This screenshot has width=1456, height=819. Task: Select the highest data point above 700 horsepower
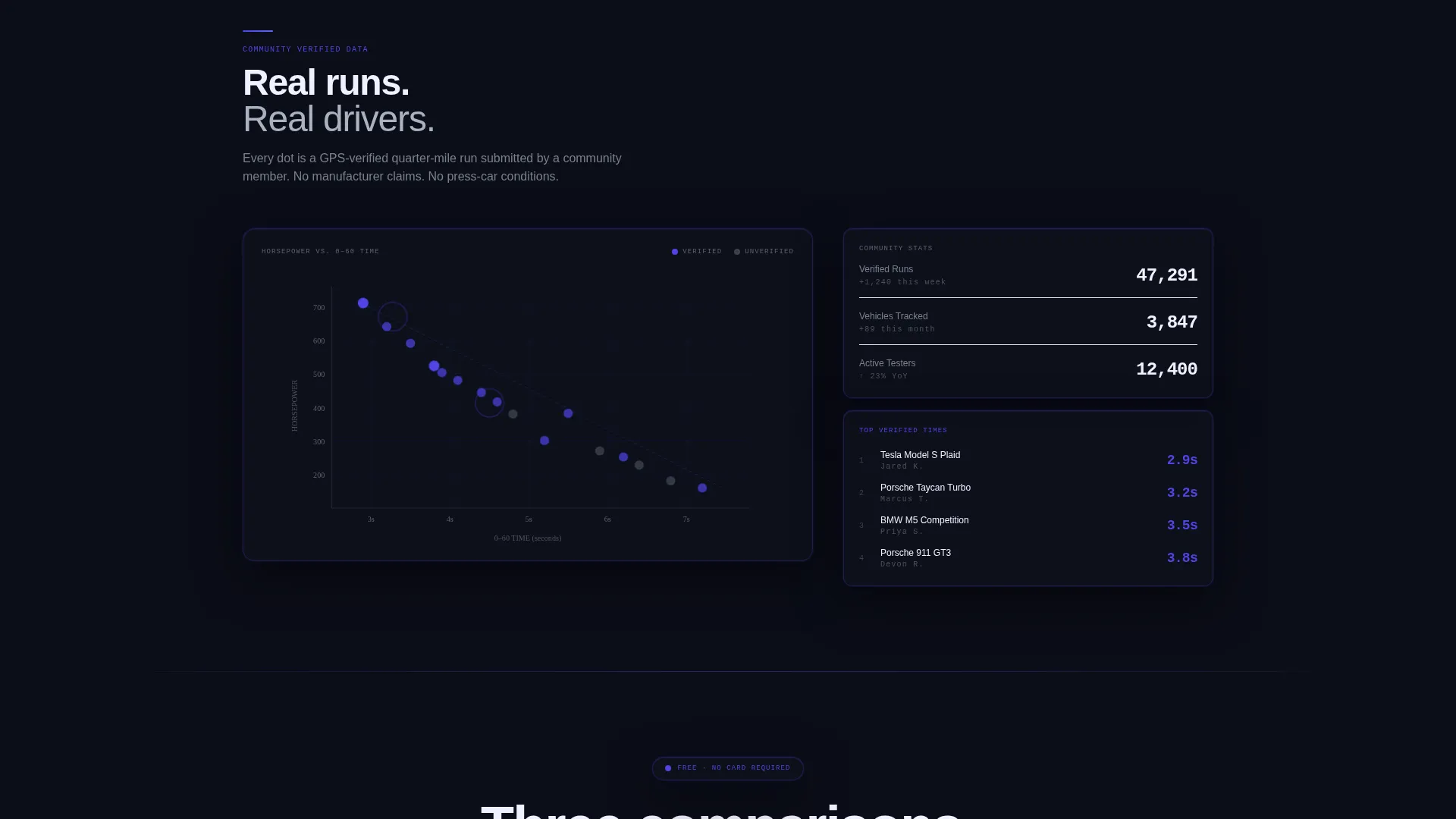click(363, 303)
